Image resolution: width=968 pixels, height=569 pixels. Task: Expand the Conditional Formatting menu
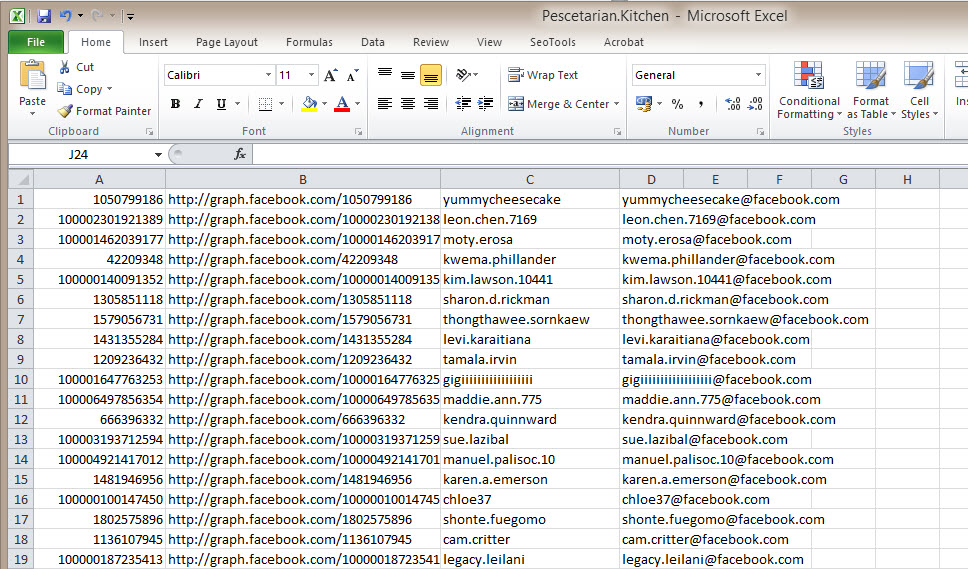pos(809,89)
